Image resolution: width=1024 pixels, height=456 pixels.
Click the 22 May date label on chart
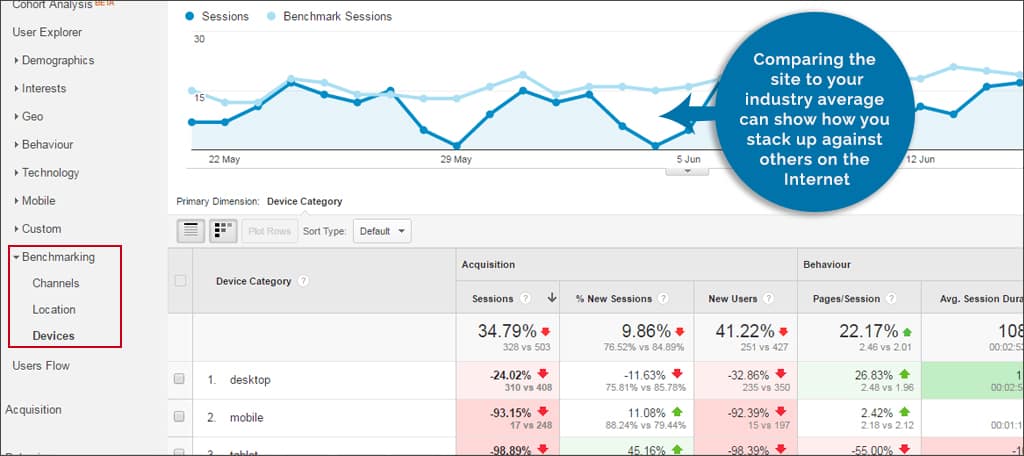[224, 159]
